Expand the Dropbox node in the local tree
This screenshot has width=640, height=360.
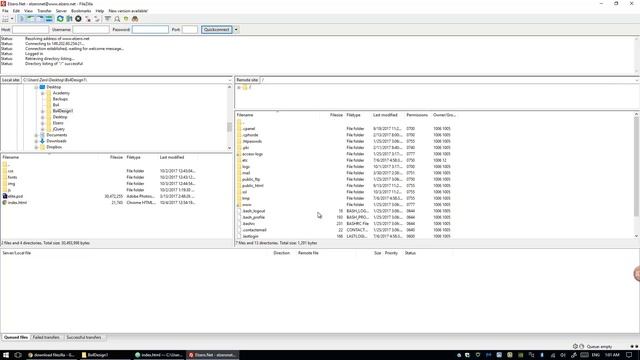36,147
